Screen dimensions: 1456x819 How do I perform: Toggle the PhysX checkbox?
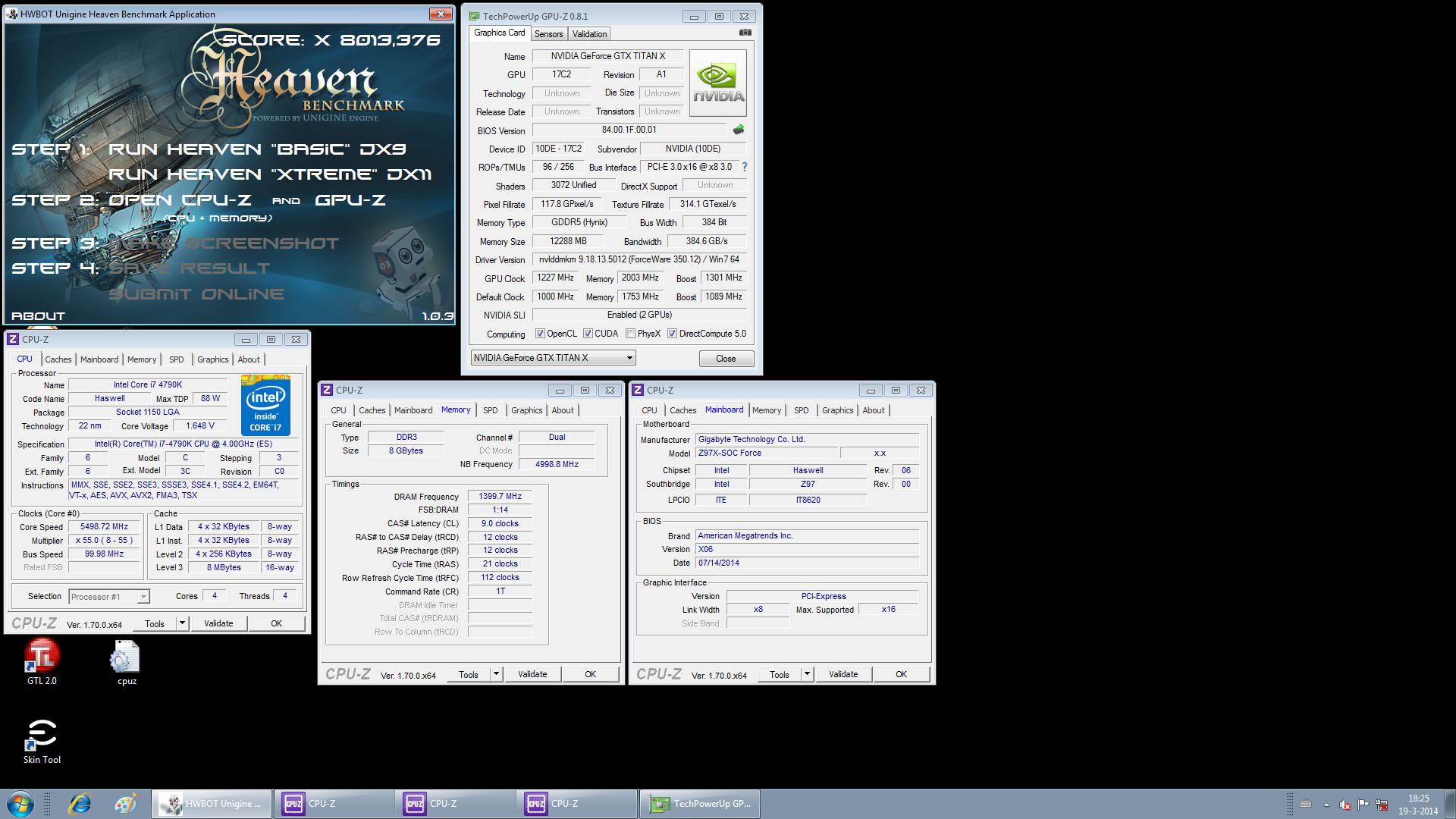pos(630,334)
